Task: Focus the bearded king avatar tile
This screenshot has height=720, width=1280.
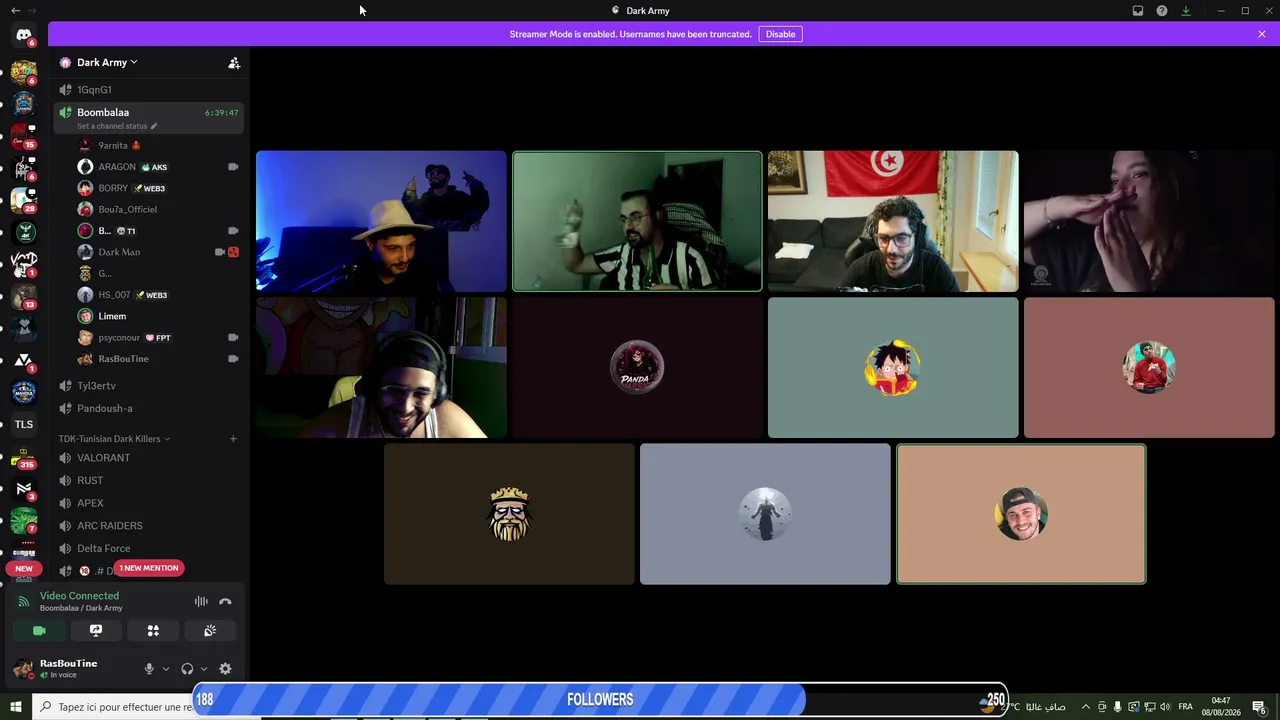Action: tap(509, 514)
